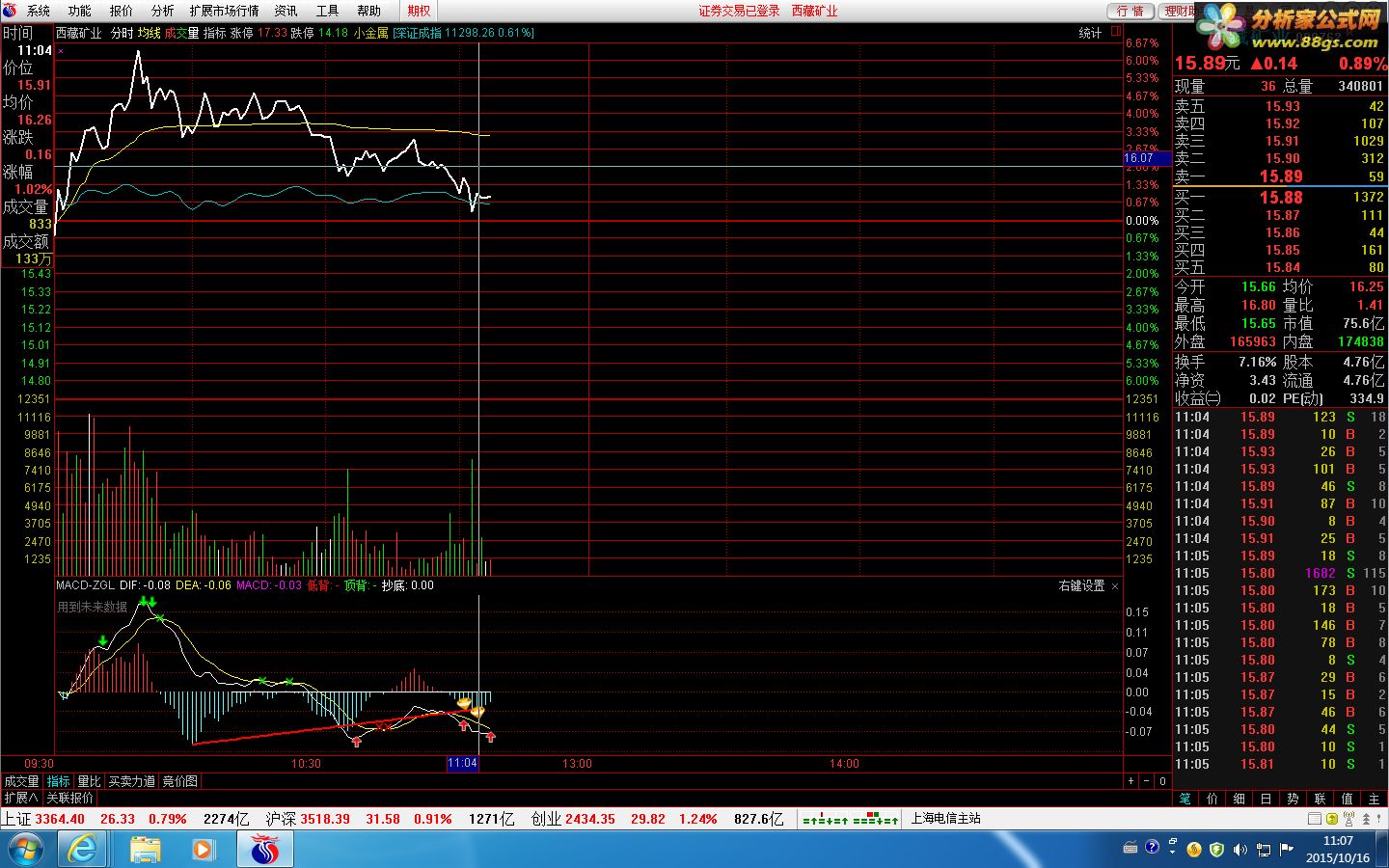Select the 笔 tab in quote panel

coord(1185,799)
